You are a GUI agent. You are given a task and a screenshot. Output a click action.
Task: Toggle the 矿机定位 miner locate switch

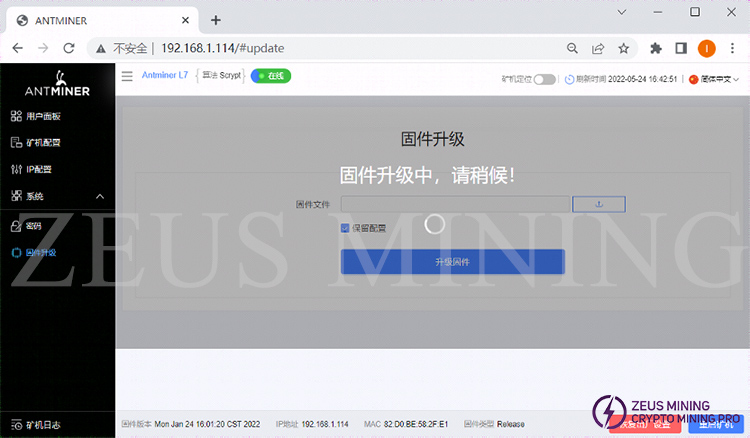[544, 79]
